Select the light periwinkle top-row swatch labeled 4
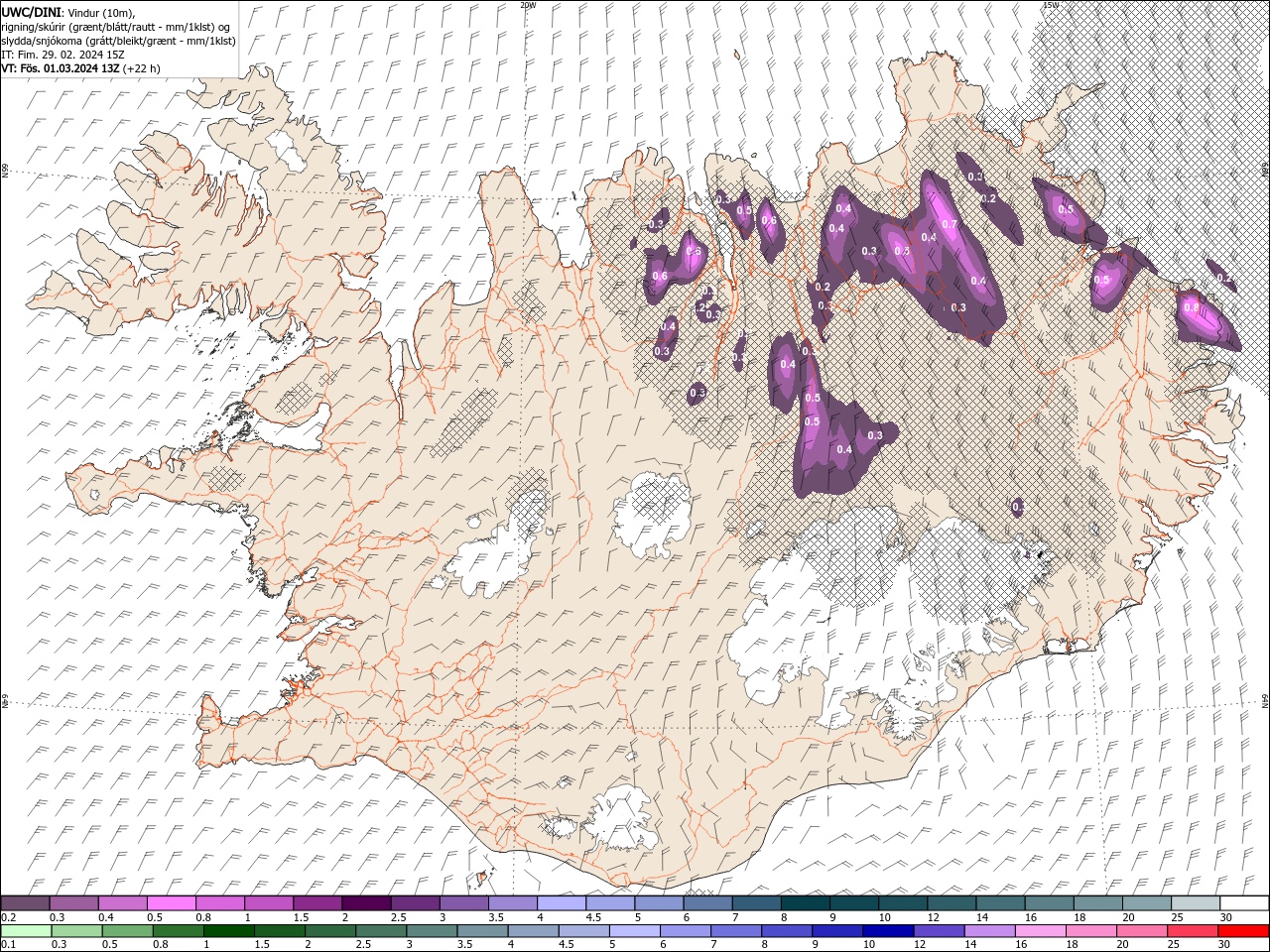The height and width of the screenshot is (952, 1270). click(562, 903)
